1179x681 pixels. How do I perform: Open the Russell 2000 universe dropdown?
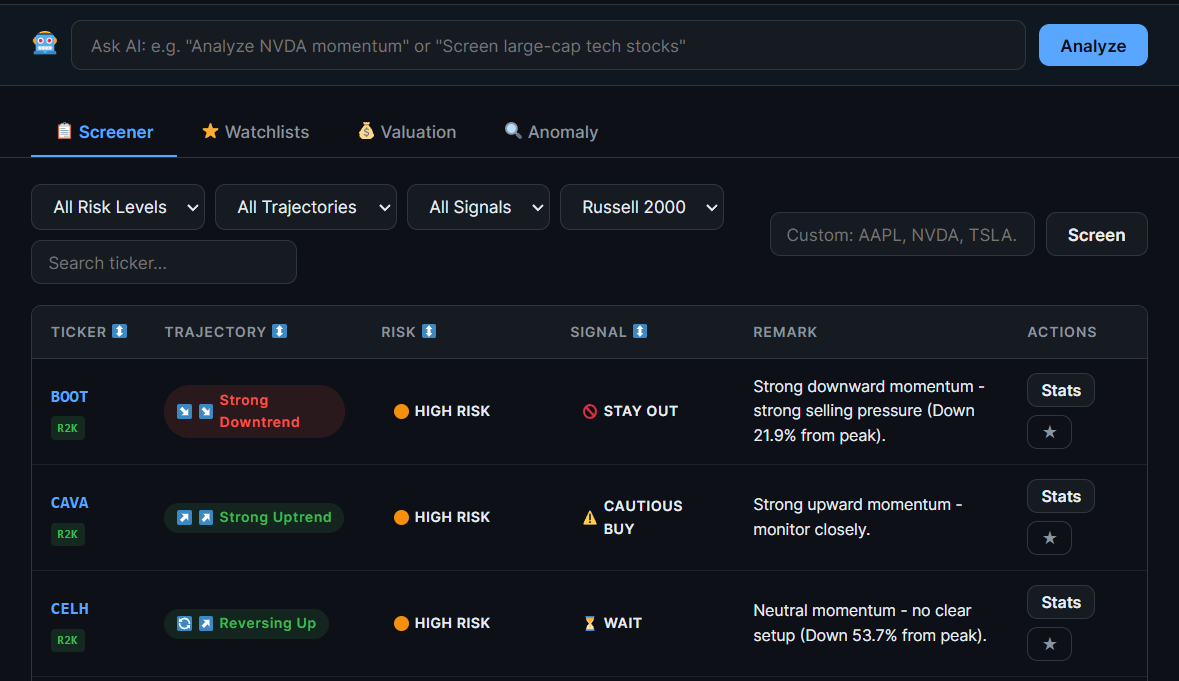[x=642, y=207]
